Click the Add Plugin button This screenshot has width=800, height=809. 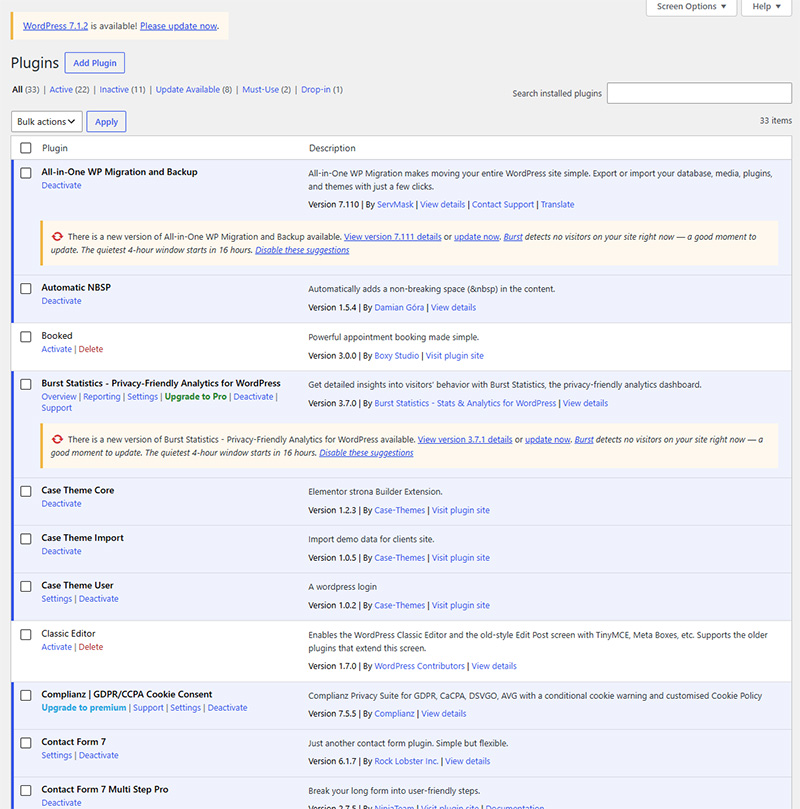pos(95,63)
